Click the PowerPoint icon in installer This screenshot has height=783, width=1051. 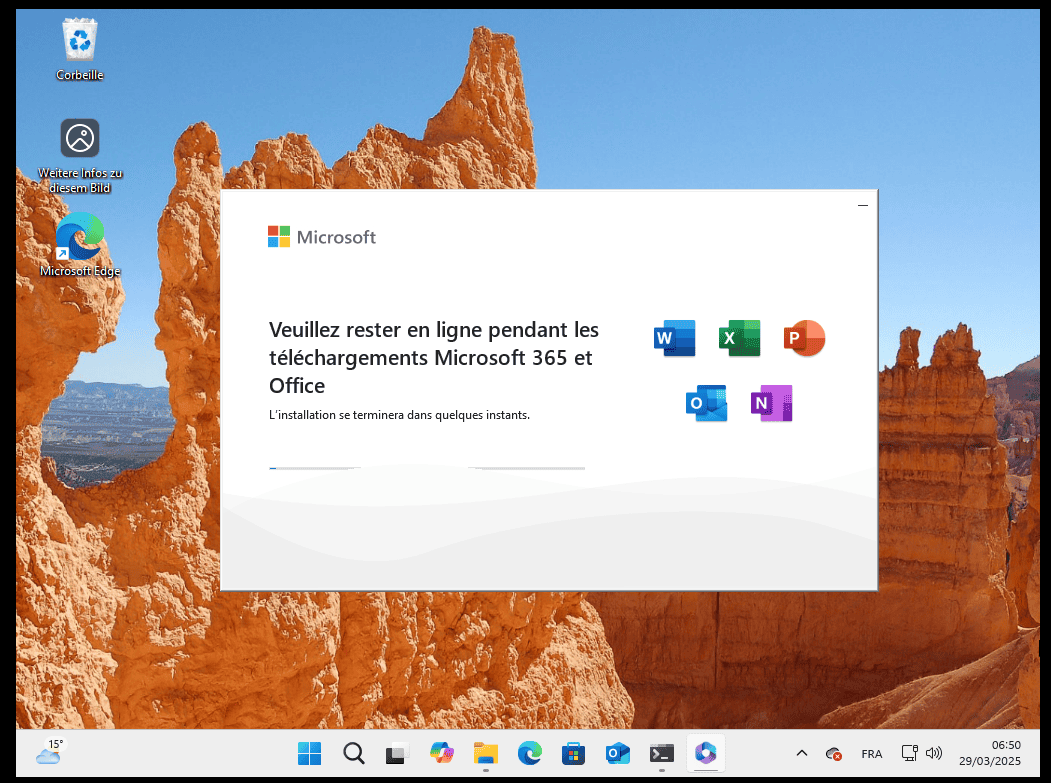point(805,338)
